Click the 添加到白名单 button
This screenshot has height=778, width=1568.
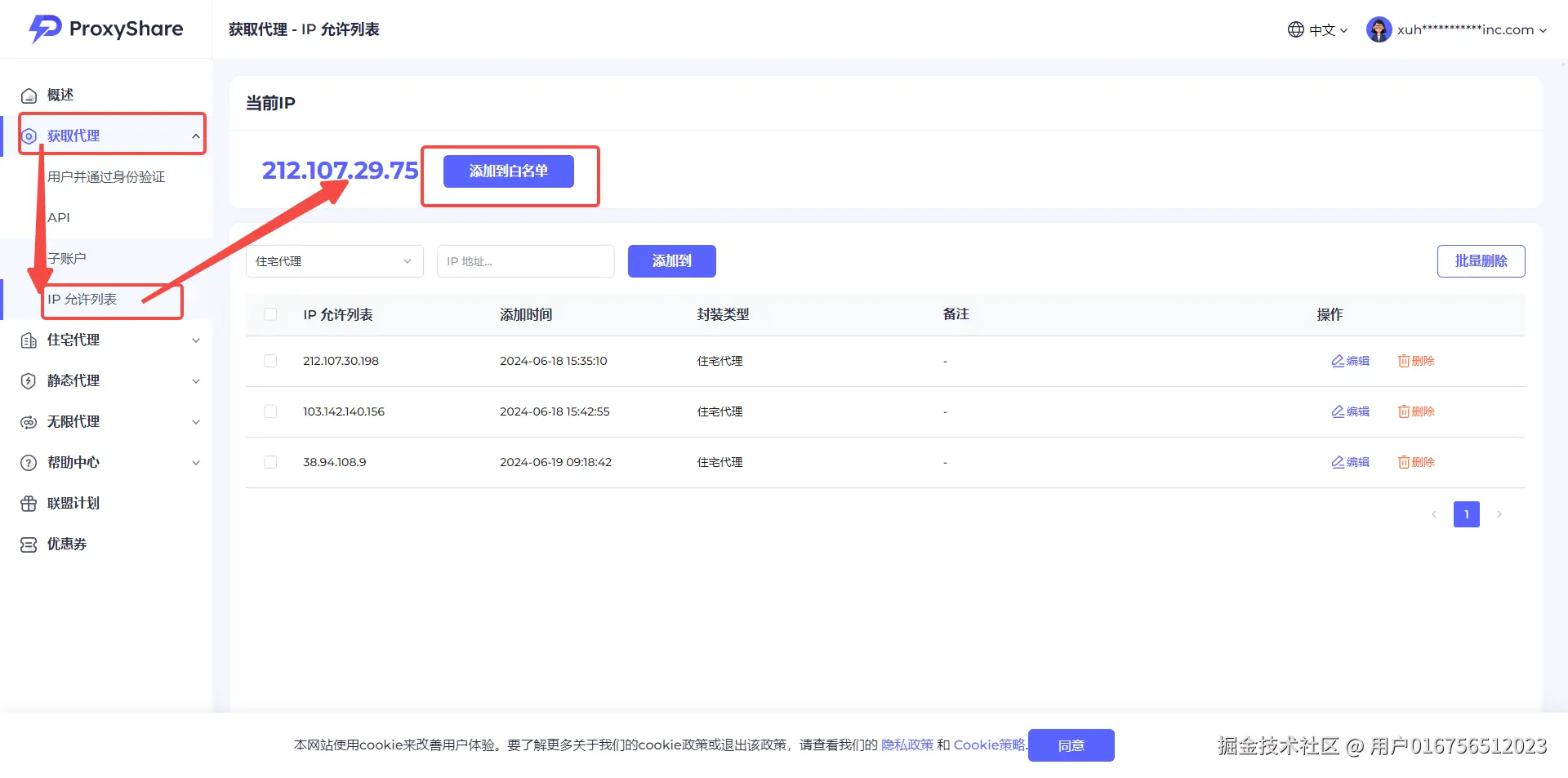(507, 171)
